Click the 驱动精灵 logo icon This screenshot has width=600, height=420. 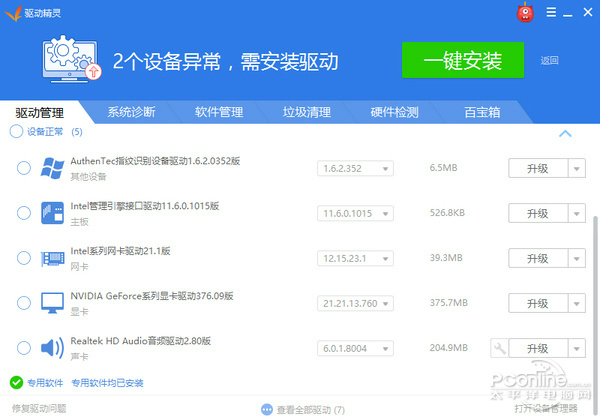13,13
